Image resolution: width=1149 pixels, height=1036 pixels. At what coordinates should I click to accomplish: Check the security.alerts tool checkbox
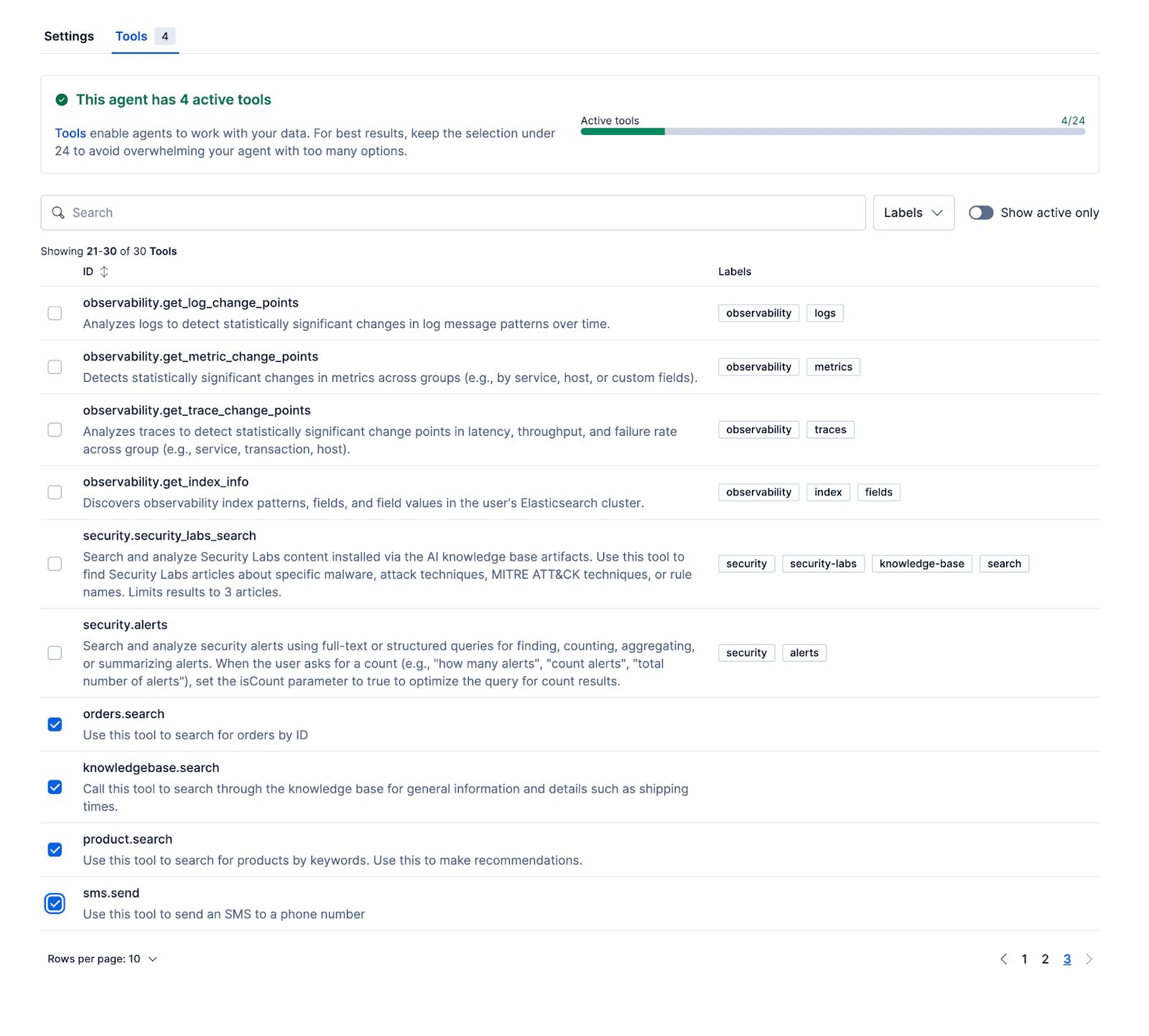pos(55,653)
